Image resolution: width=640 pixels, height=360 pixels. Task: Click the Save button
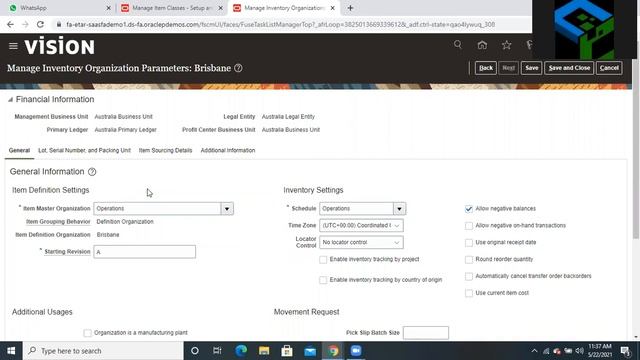pyautogui.click(x=531, y=68)
